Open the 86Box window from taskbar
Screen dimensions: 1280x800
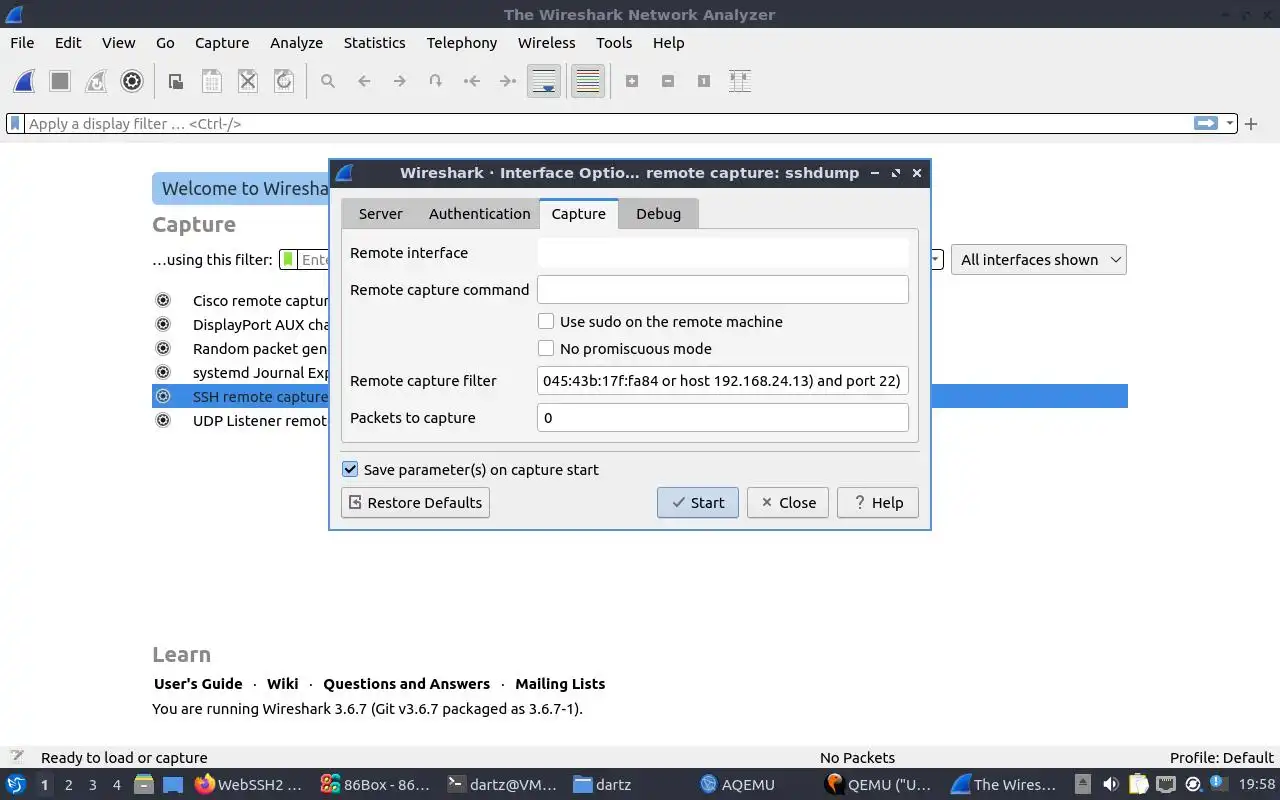(x=376, y=784)
